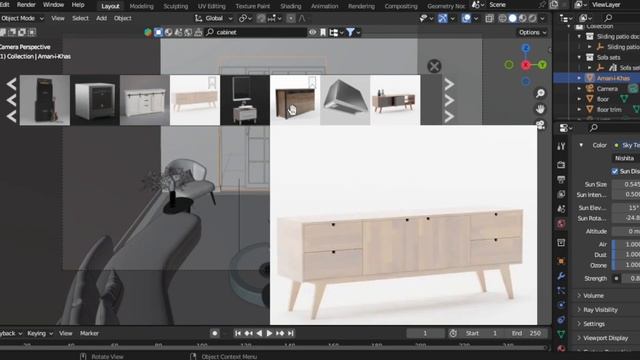This screenshot has width=640, height=360.
Task: Open the Physics properties tab icon
Action: [x=561, y=305]
